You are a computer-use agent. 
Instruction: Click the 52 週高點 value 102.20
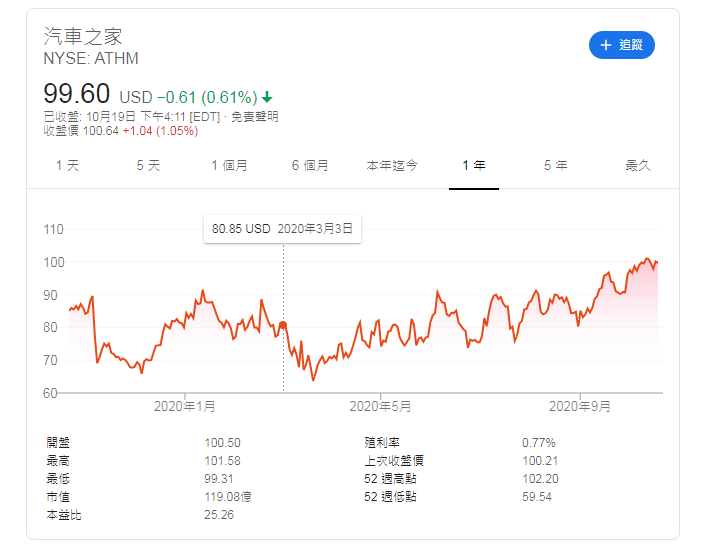540,478
